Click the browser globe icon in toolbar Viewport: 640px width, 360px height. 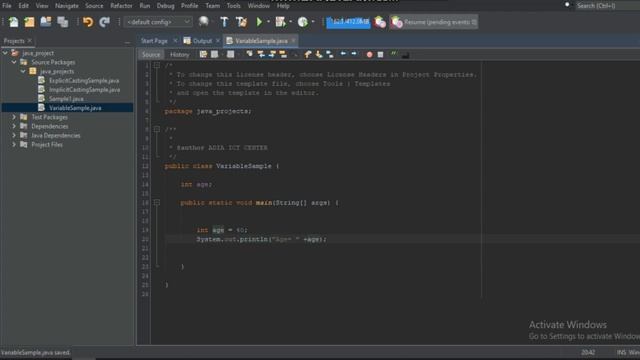(x=203, y=21)
